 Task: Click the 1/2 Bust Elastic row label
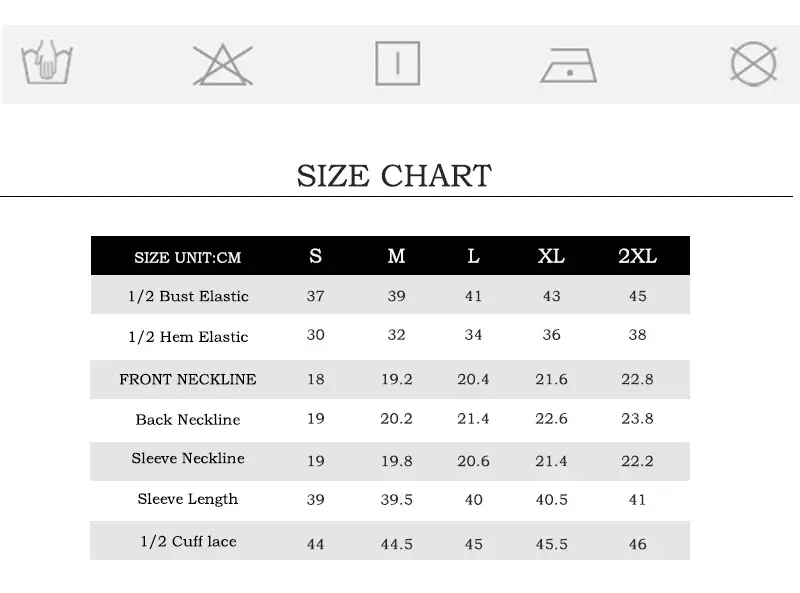(188, 296)
